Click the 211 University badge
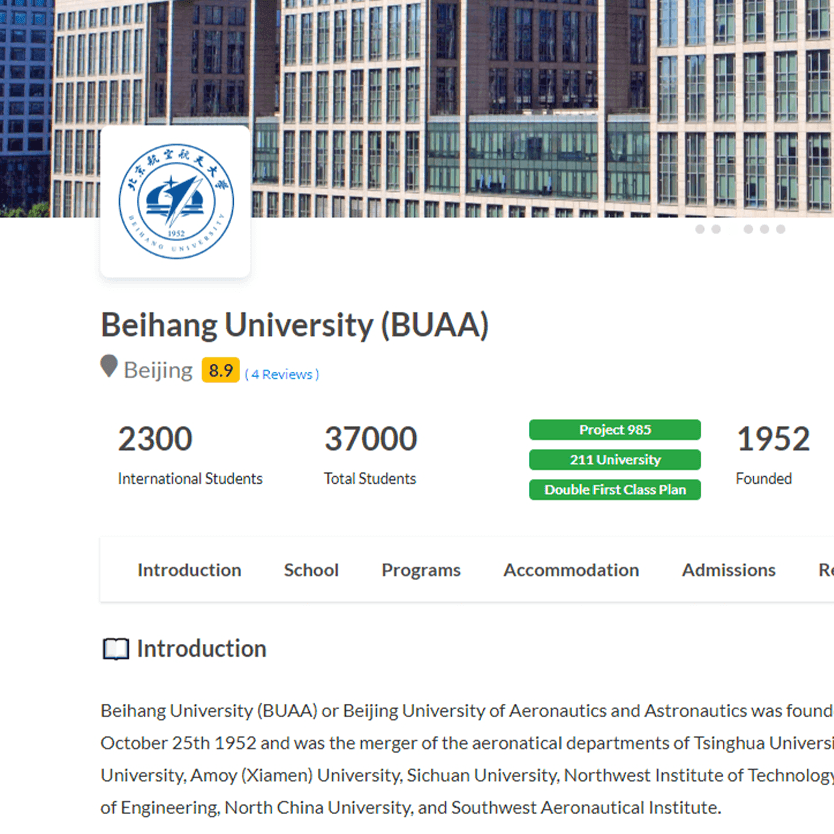Screen dimensions: 834x834 point(615,460)
